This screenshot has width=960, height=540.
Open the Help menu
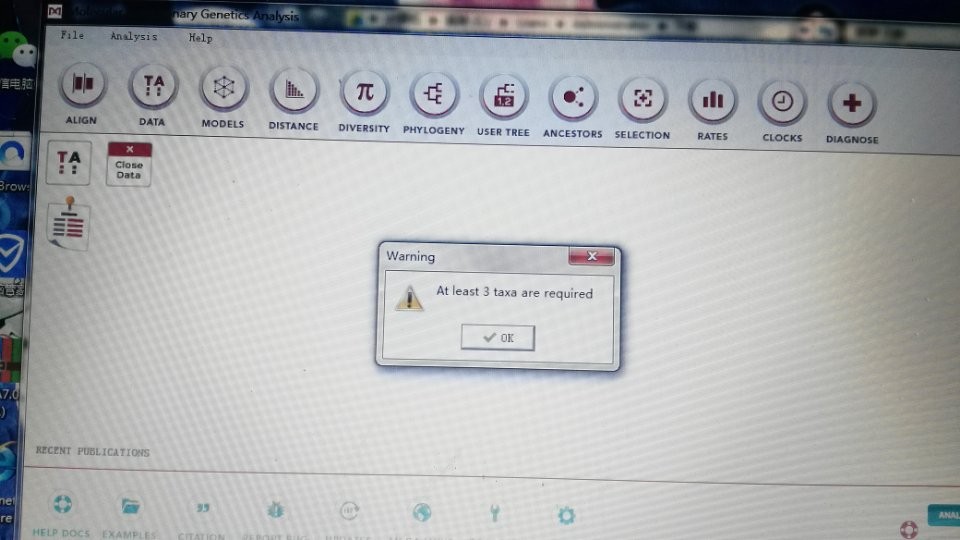(200, 38)
